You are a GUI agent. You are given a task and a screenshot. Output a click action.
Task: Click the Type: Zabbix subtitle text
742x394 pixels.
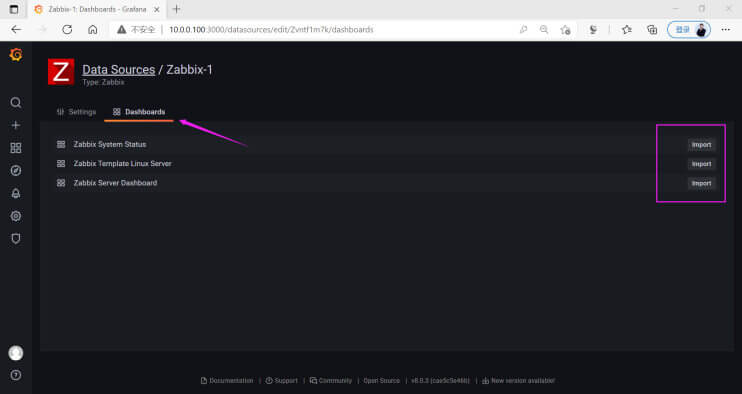pyautogui.click(x=103, y=82)
